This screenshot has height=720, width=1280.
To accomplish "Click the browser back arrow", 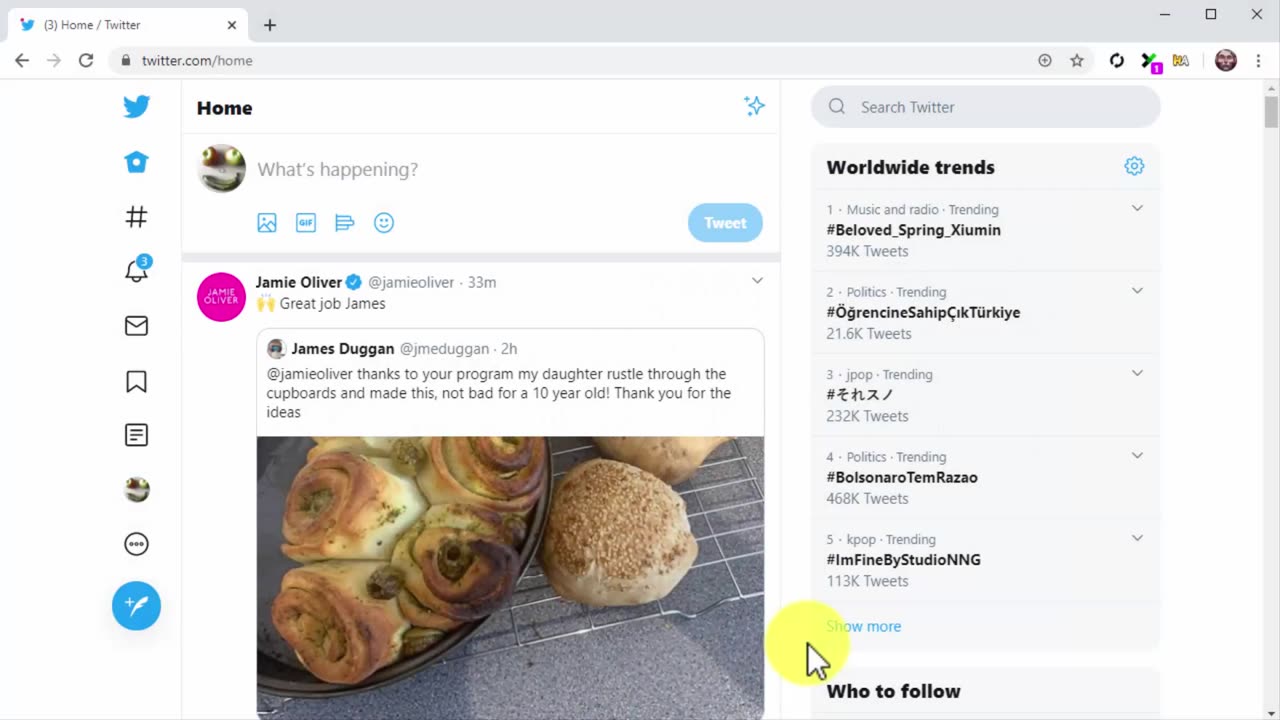I will point(22,60).
